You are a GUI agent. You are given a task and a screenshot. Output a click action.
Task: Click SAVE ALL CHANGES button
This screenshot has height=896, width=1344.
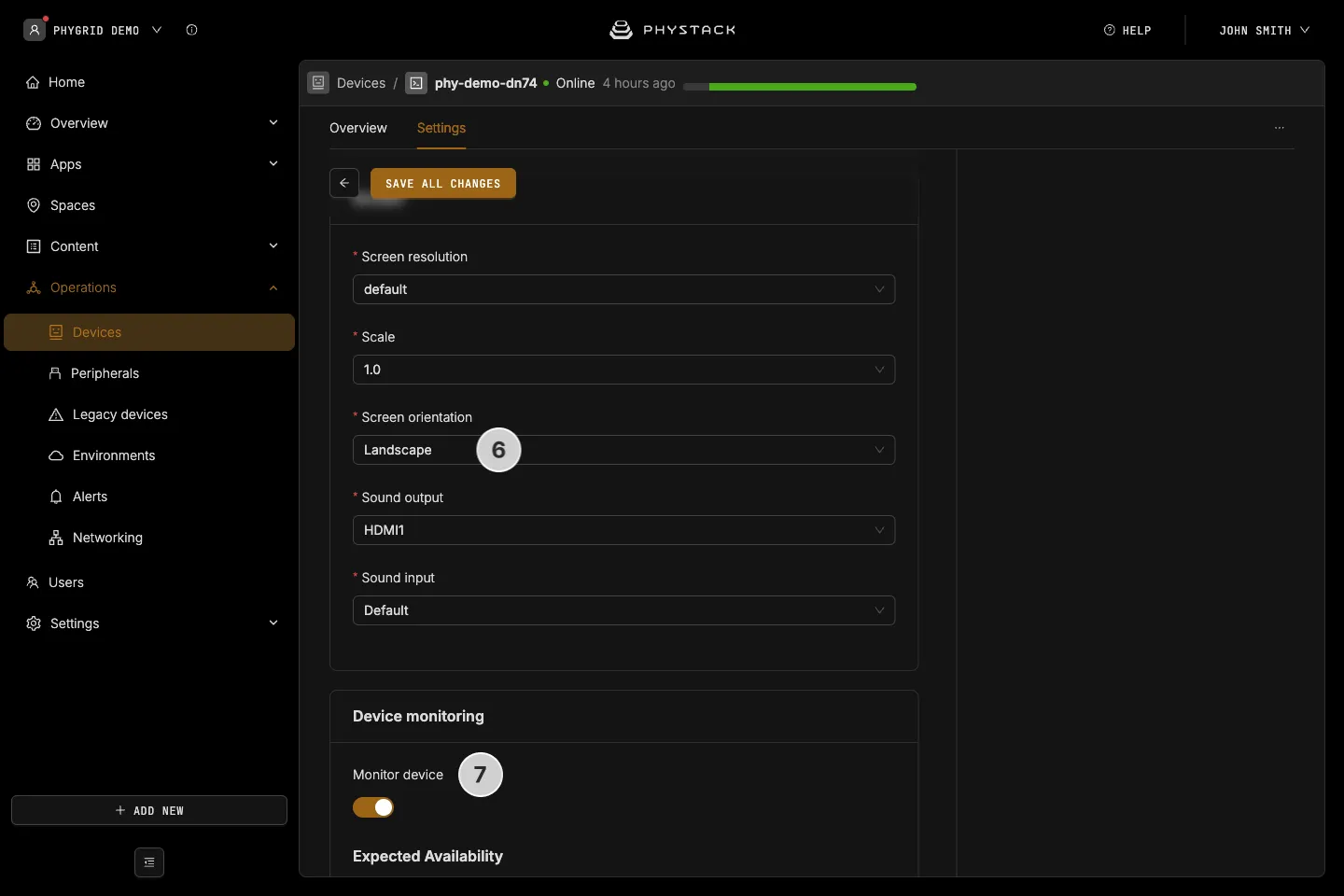coord(443,183)
